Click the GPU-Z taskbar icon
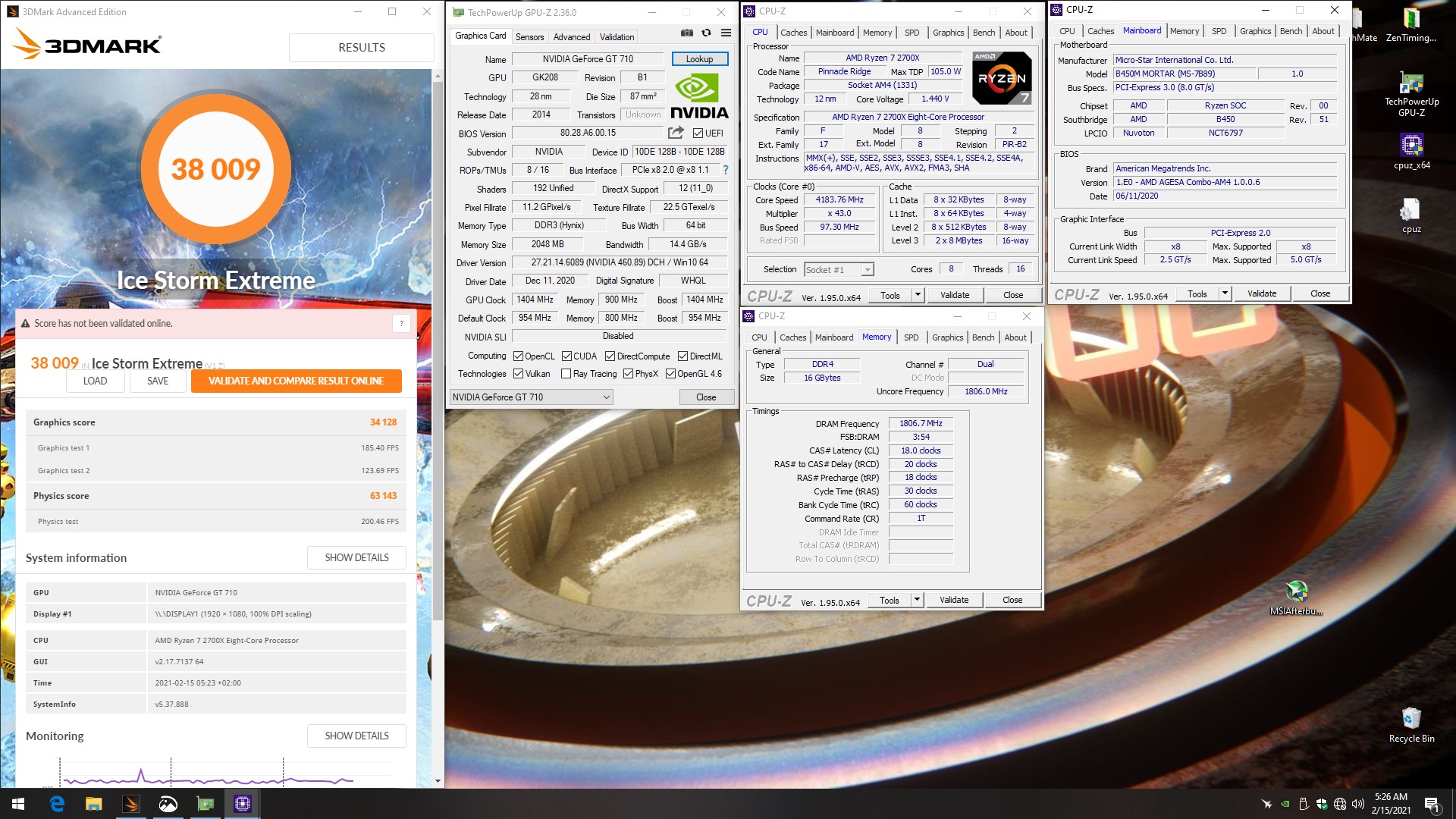 coord(205,804)
